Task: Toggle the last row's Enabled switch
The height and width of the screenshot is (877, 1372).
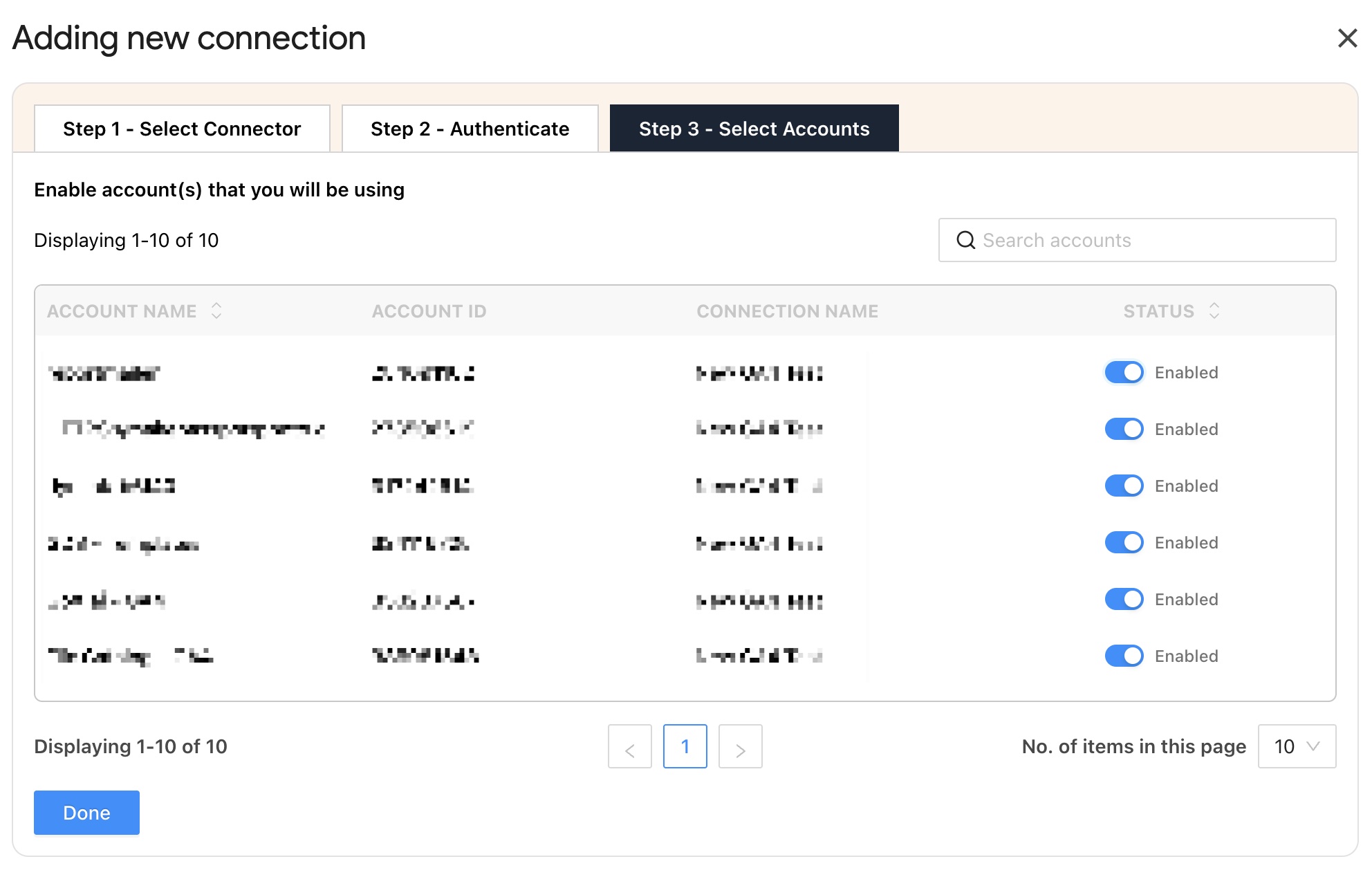Action: coord(1124,656)
